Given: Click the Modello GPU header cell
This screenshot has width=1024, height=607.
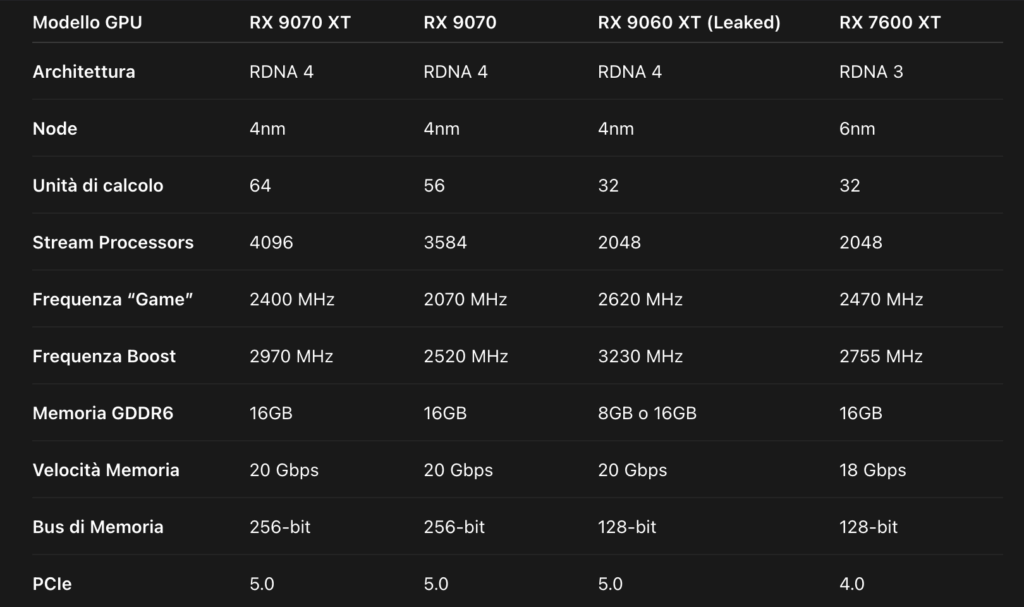Looking at the screenshot, I should [x=87, y=23].
